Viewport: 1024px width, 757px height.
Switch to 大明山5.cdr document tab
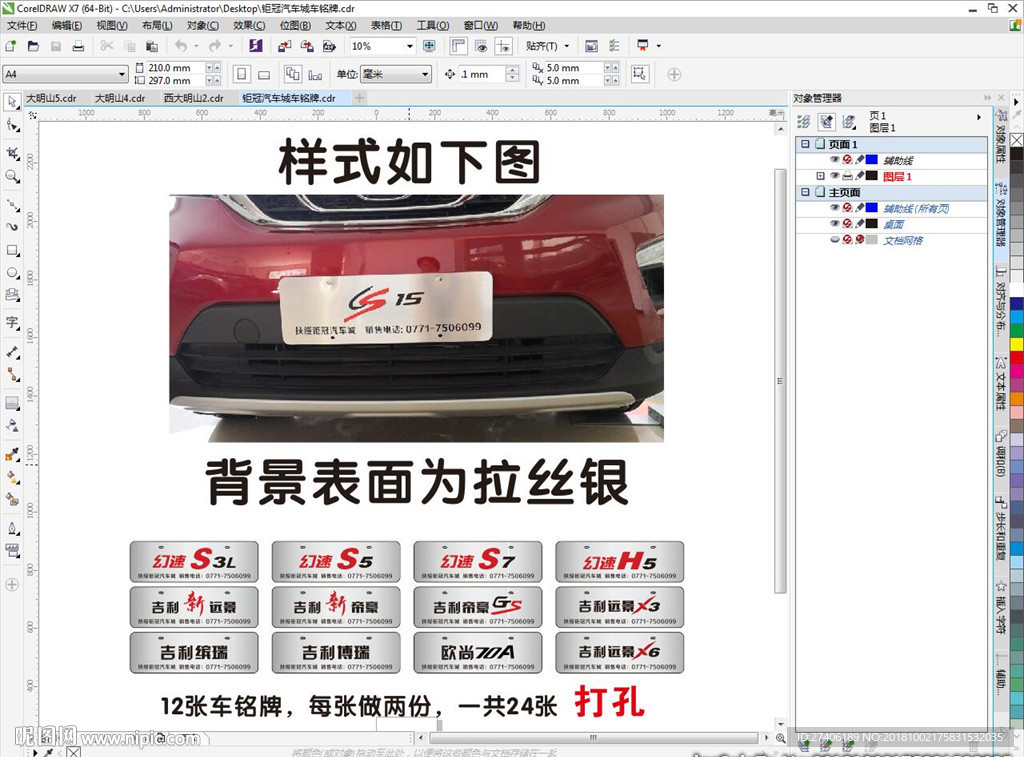pyautogui.click(x=52, y=98)
